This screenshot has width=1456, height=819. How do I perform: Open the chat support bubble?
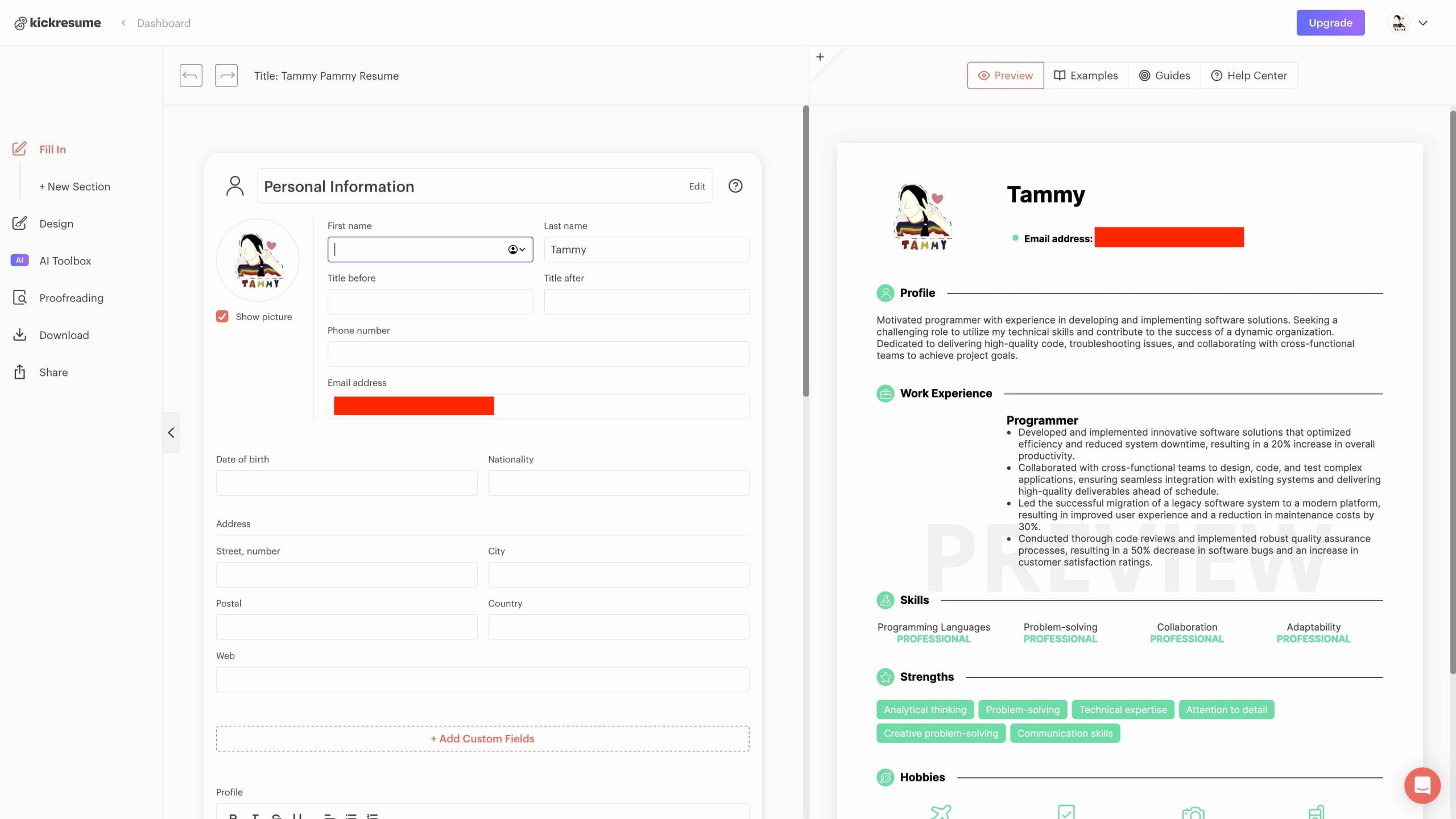(x=1421, y=785)
